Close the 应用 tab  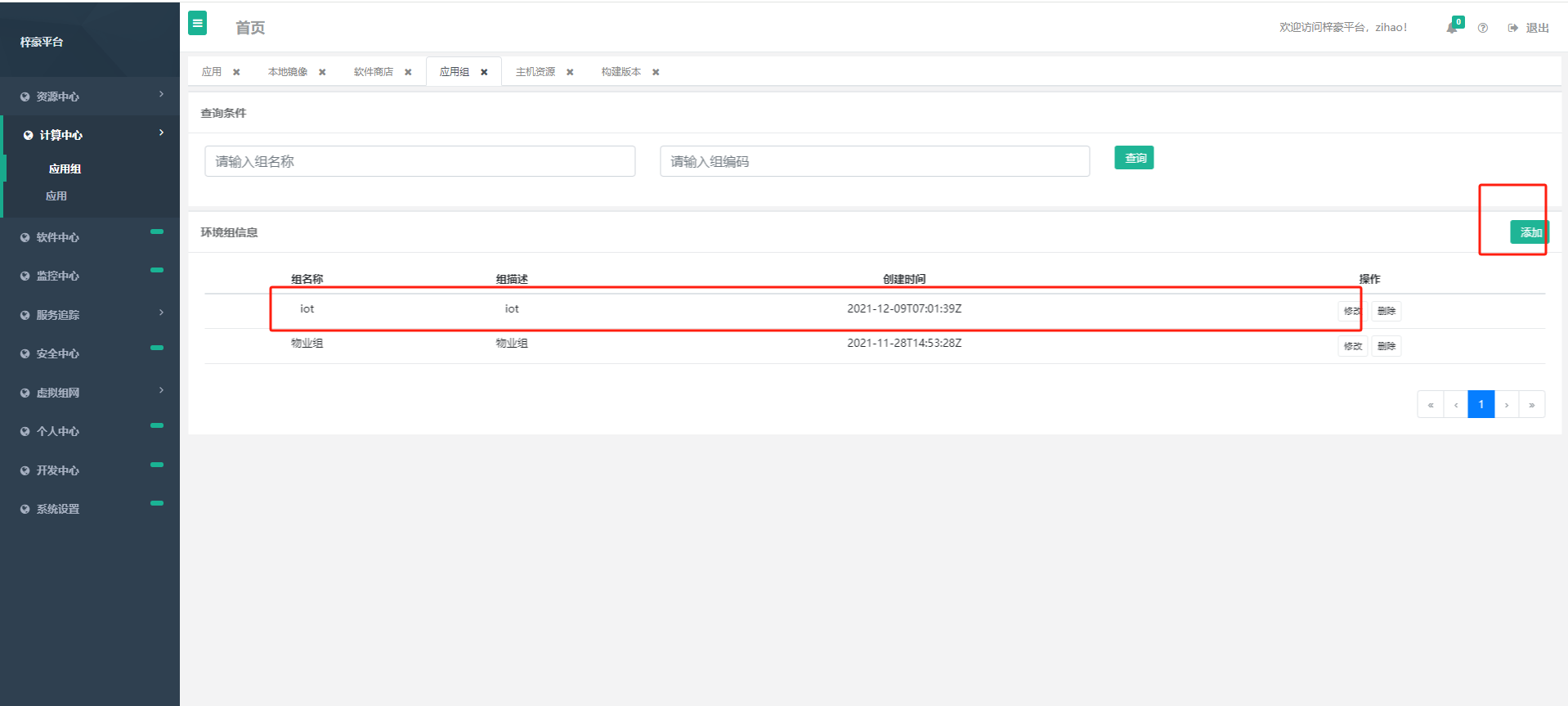click(x=236, y=72)
